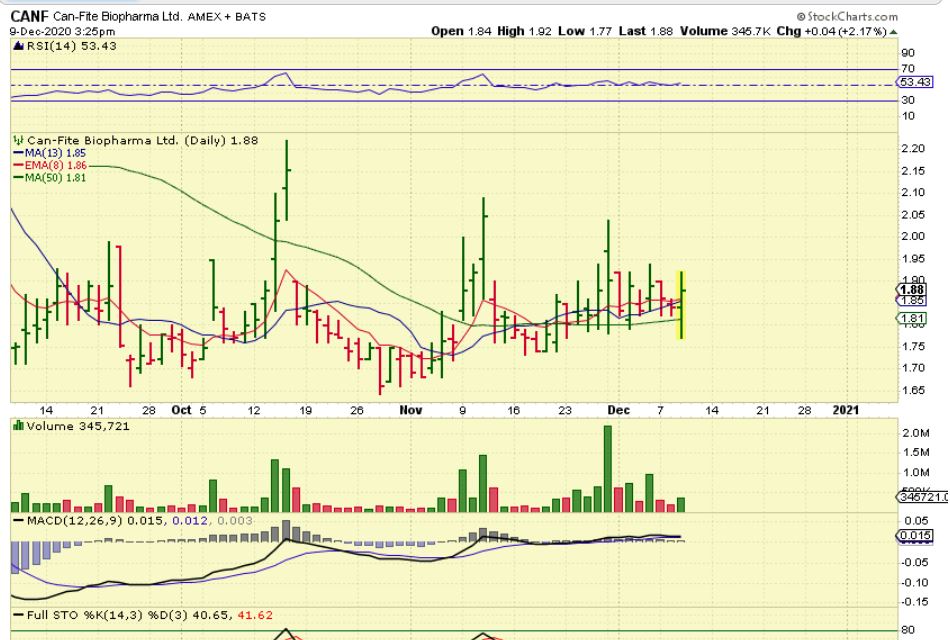Click the candlestick icon beside Can-Fite Biopharma (Daily)
Image resolution: width=950 pixels, height=640 pixels.
click(16, 141)
